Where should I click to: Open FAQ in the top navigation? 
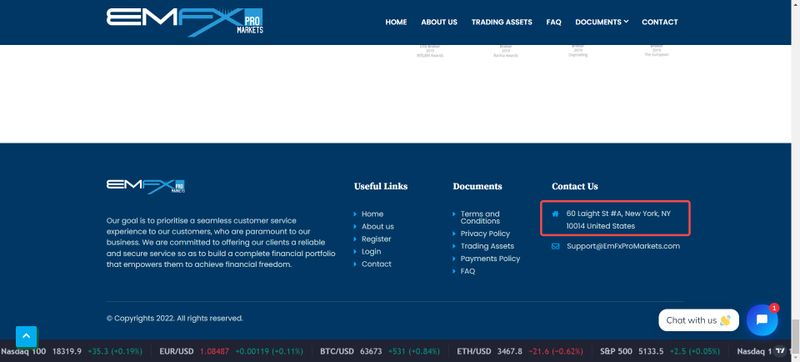coord(554,22)
